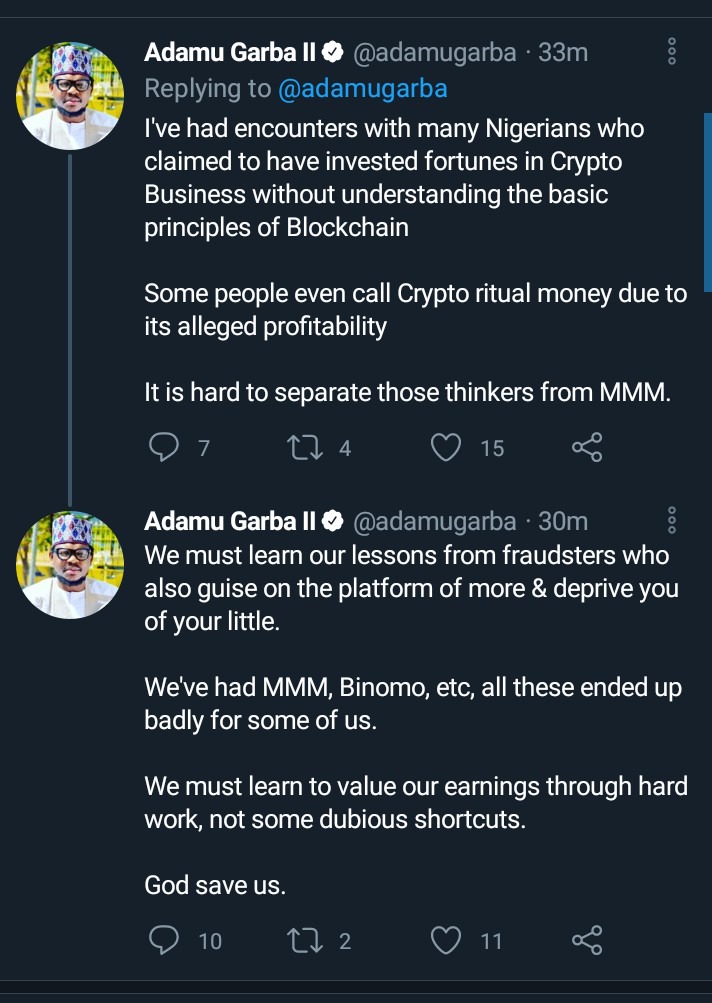Reply to the tweet ending "God save us"

click(163, 940)
